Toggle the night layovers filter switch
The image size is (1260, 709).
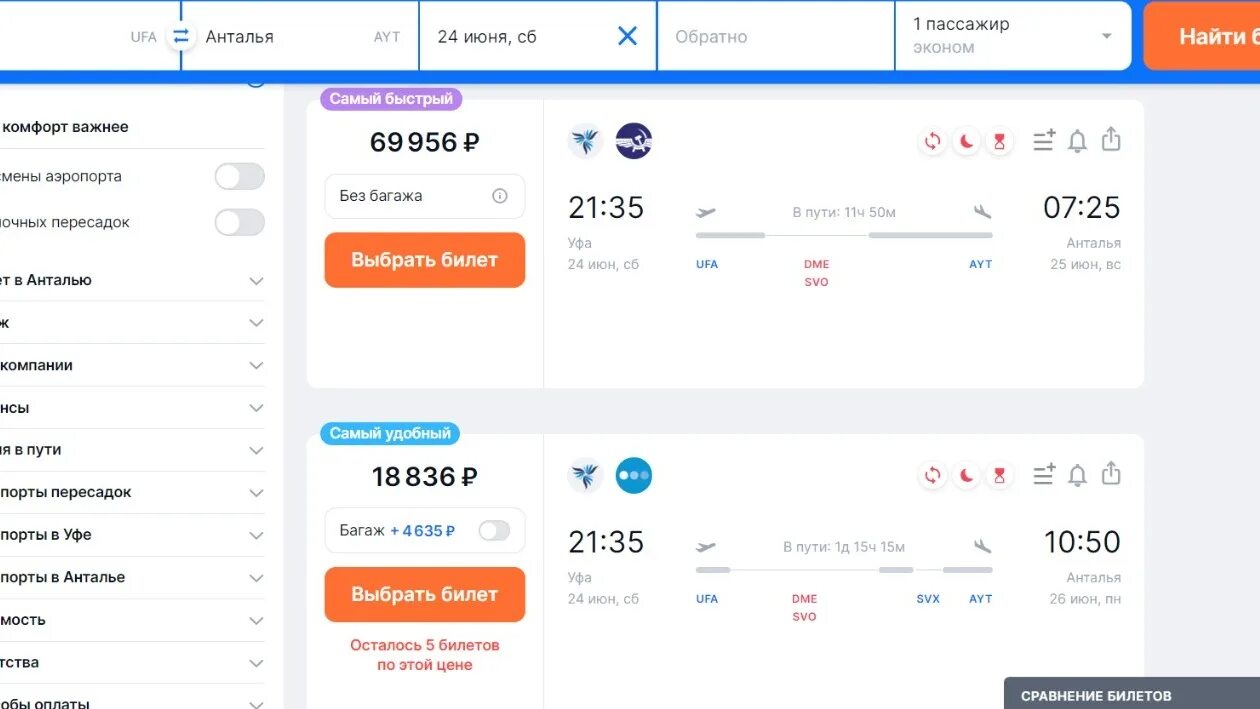coord(240,222)
